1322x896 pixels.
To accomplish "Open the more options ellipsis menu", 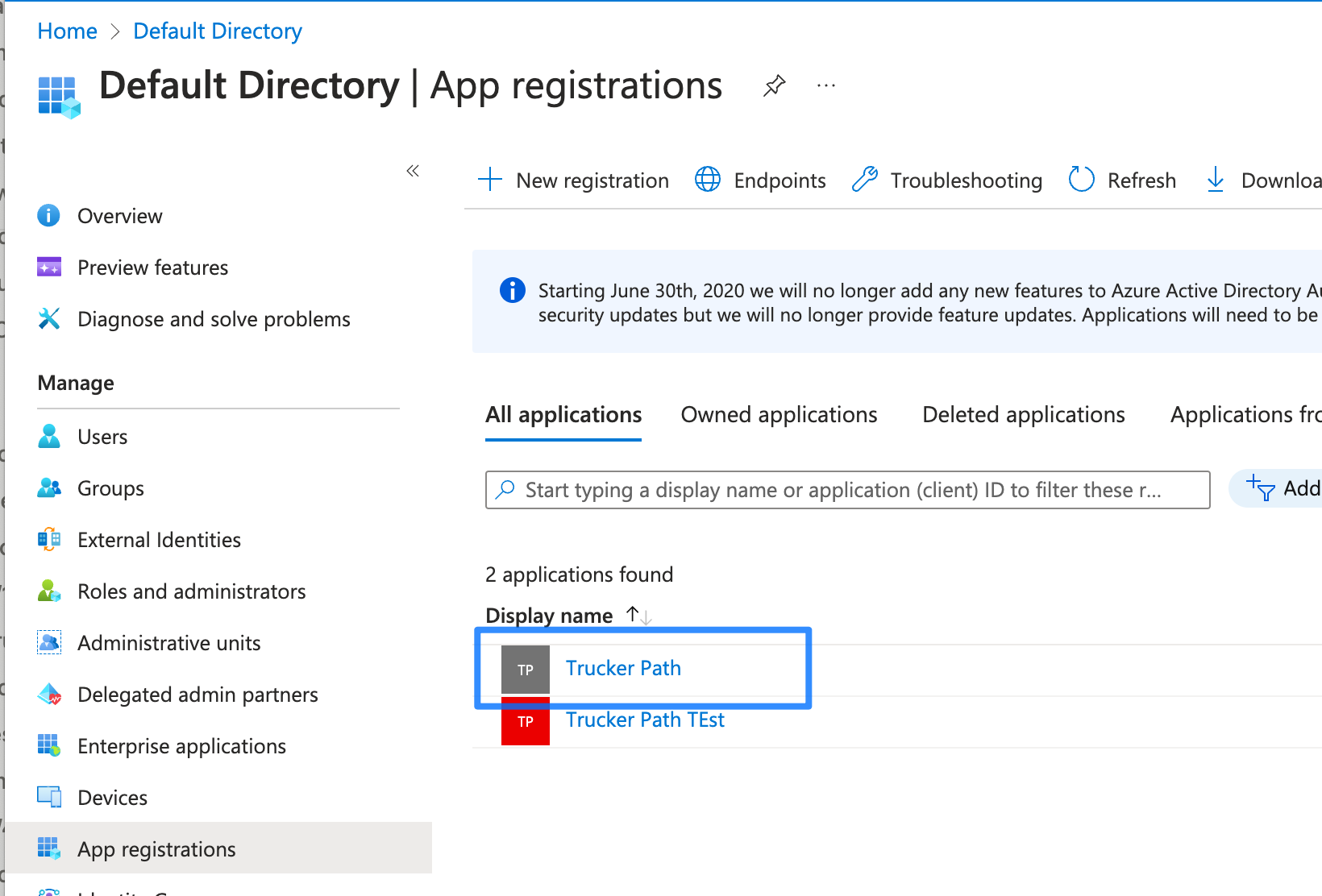I will [825, 85].
